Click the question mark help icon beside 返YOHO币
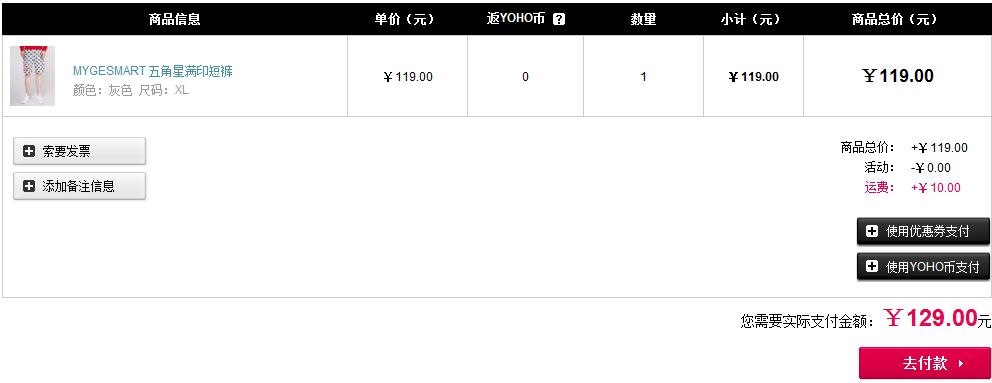Screen dimensions: 992x383 (559, 20)
